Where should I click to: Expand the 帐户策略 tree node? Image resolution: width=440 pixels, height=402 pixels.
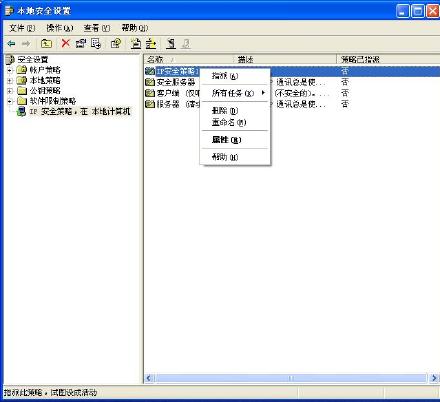click(x=10, y=70)
